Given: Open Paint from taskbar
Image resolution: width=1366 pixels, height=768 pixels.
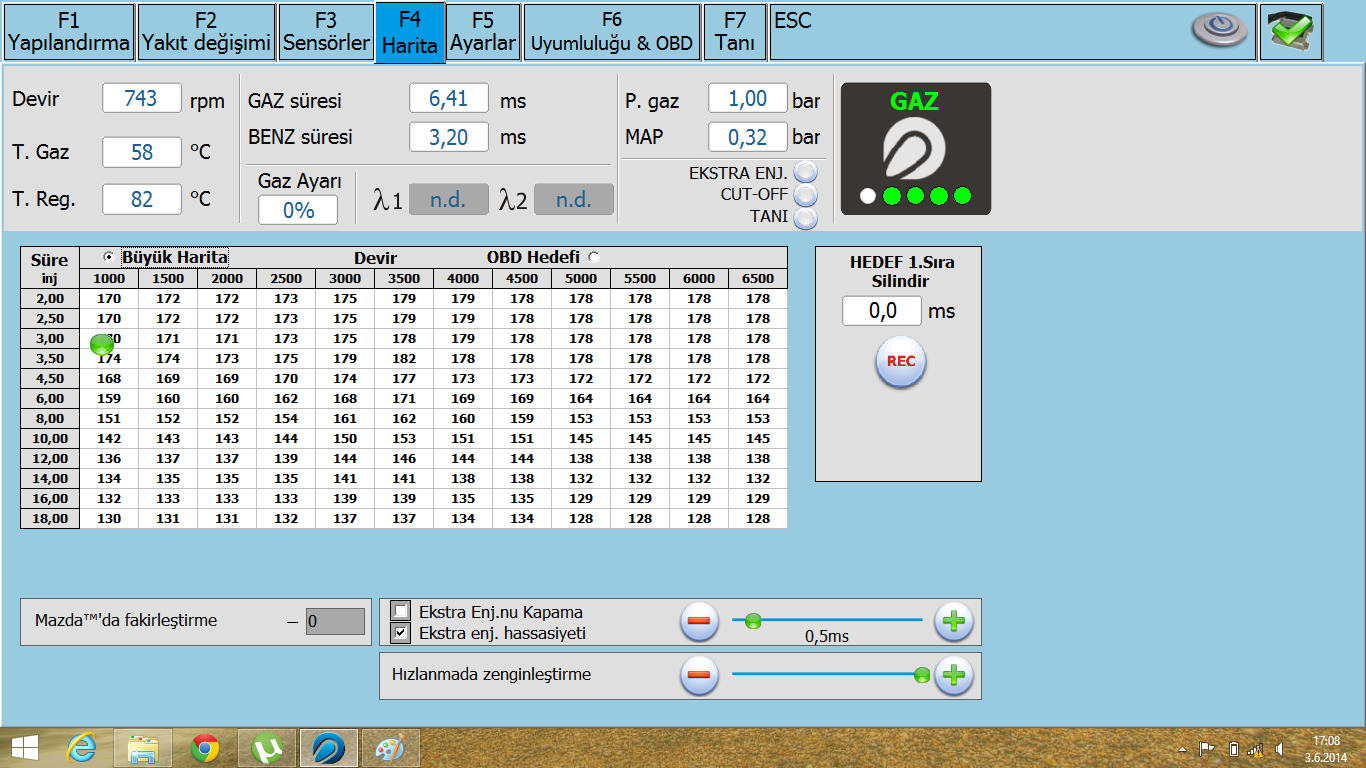Looking at the screenshot, I should (x=390, y=748).
